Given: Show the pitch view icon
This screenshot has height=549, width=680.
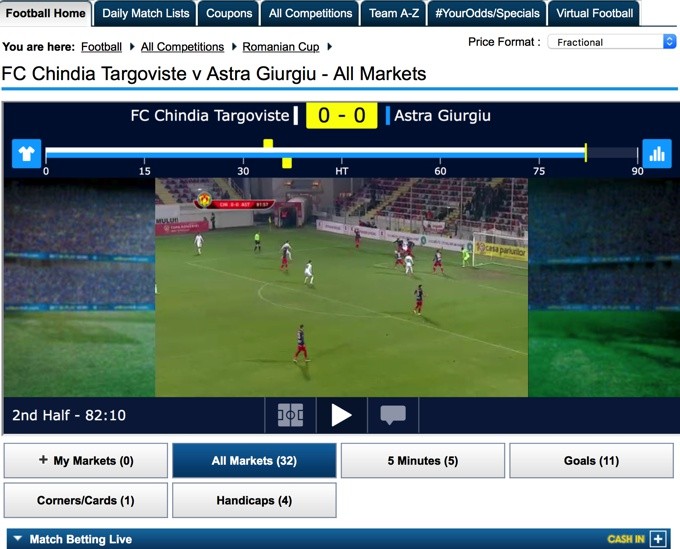Looking at the screenshot, I should click(x=290, y=415).
